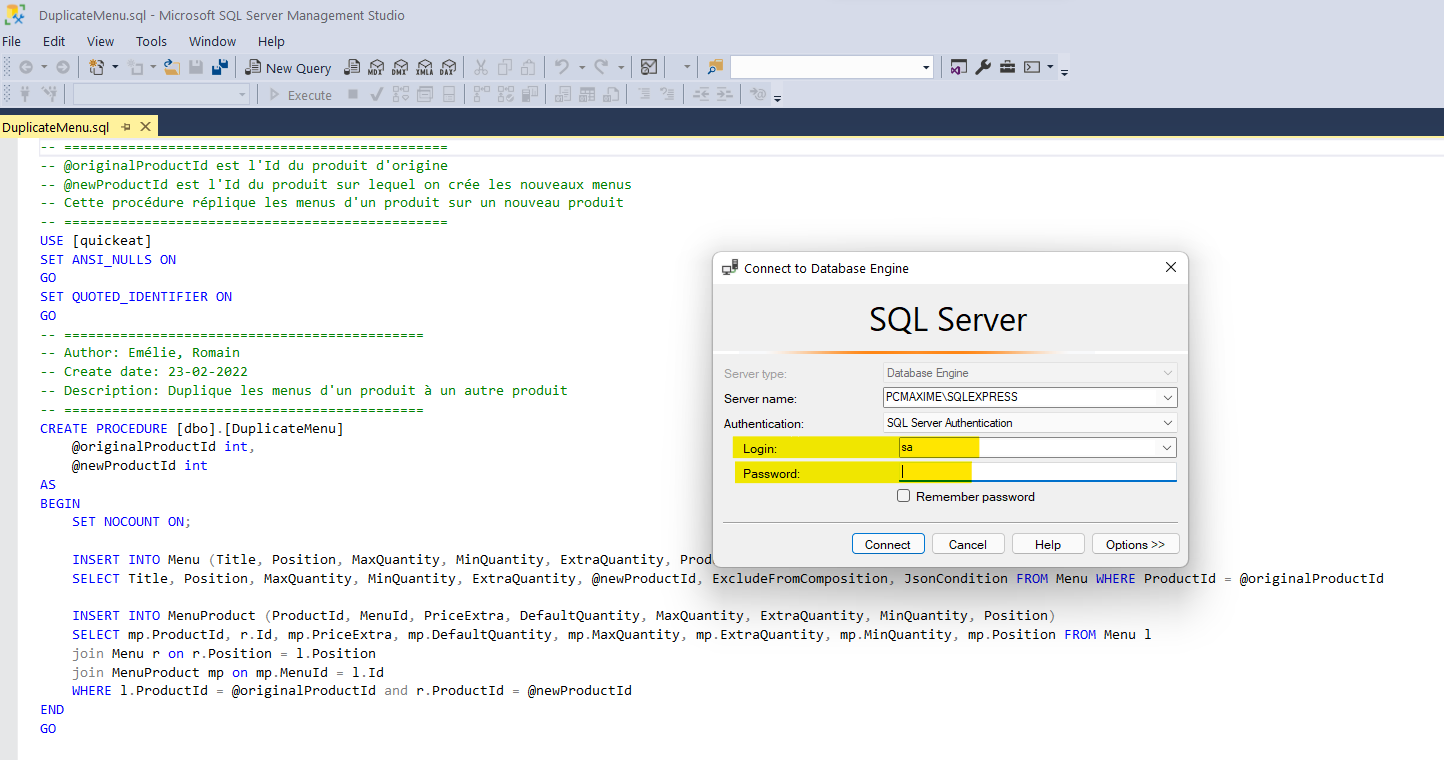The image size is (1444, 760).
Task: Undo the last action
Action: (x=562, y=67)
